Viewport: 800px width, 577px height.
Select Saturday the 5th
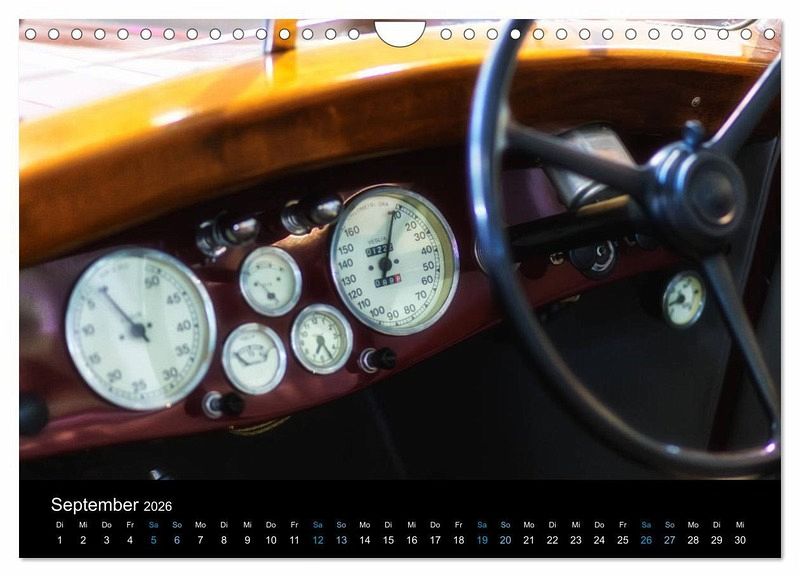point(153,541)
